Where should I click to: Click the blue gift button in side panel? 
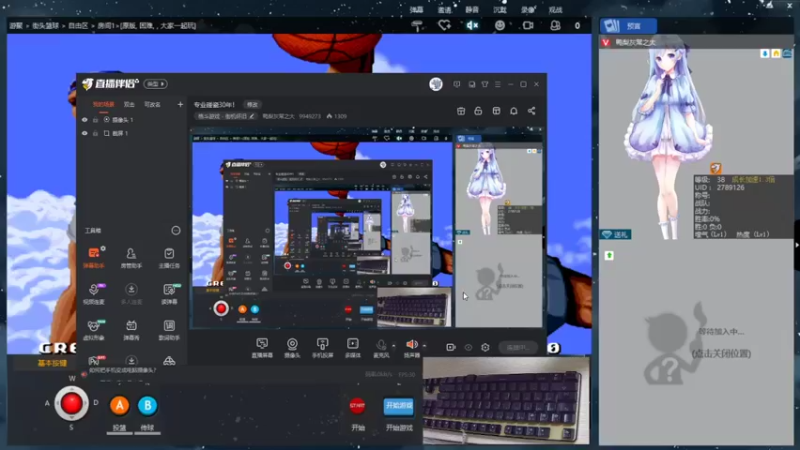point(615,234)
